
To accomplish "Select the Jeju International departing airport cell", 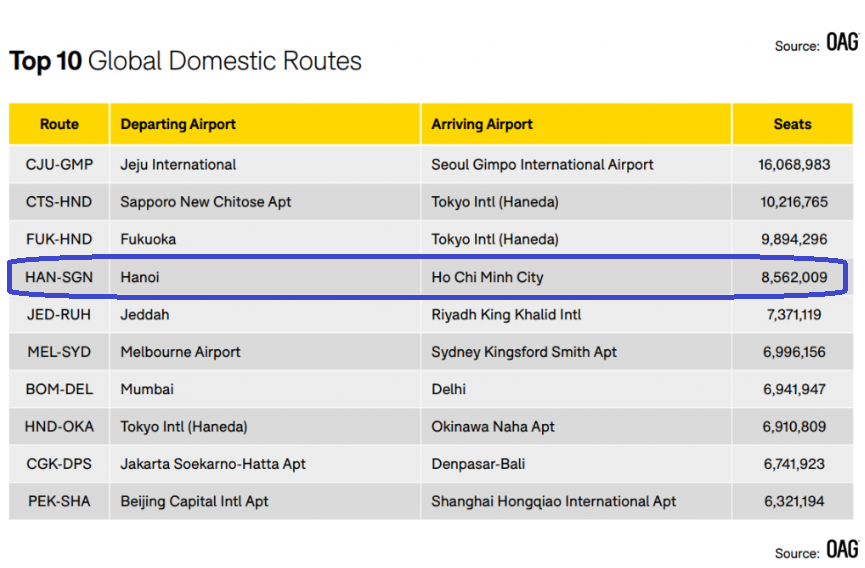I will click(178, 165).
